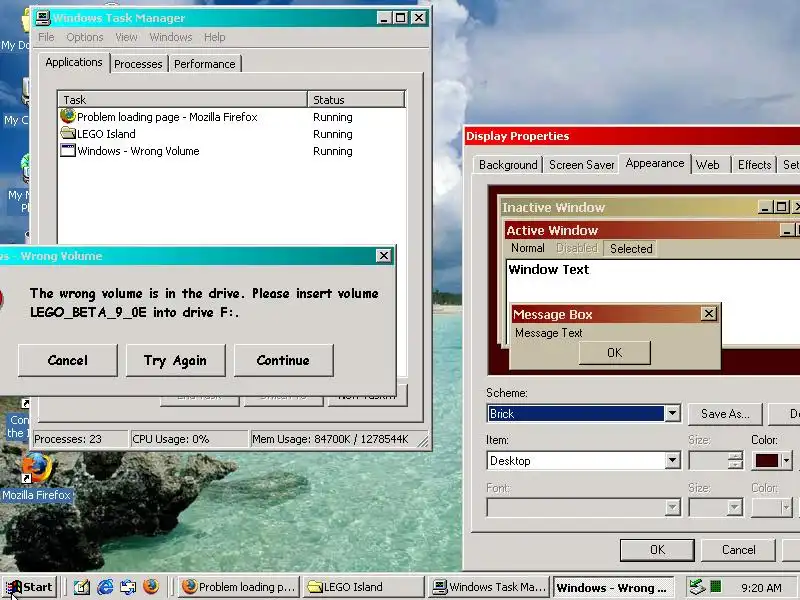The image size is (800, 600).
Task: Click the CPU Usage: 0% status entry
Action: pos(189,439)
